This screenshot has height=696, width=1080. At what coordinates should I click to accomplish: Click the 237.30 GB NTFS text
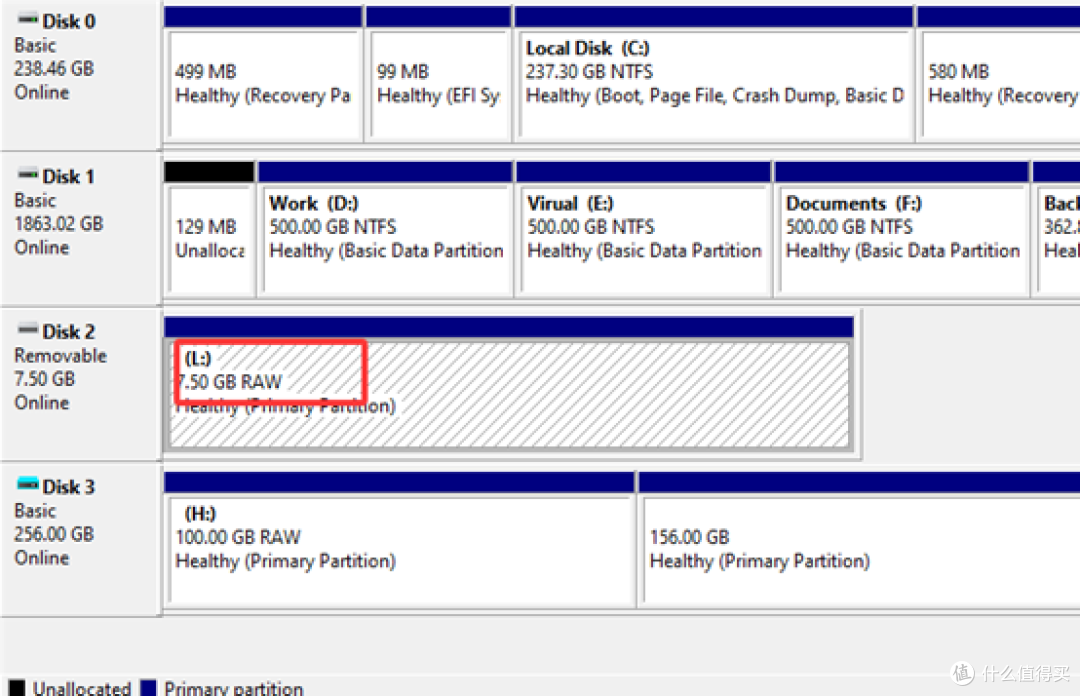590,72
